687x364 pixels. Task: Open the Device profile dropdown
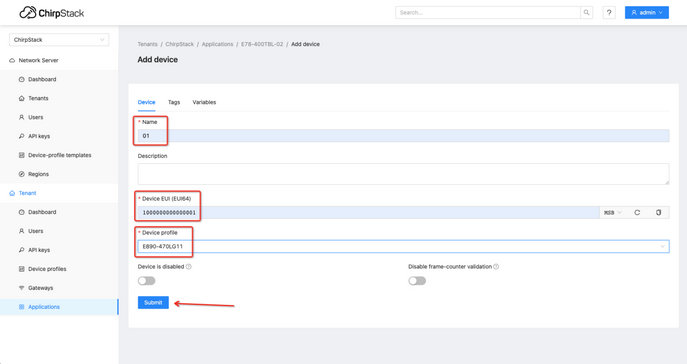click(x=404, y=247)
